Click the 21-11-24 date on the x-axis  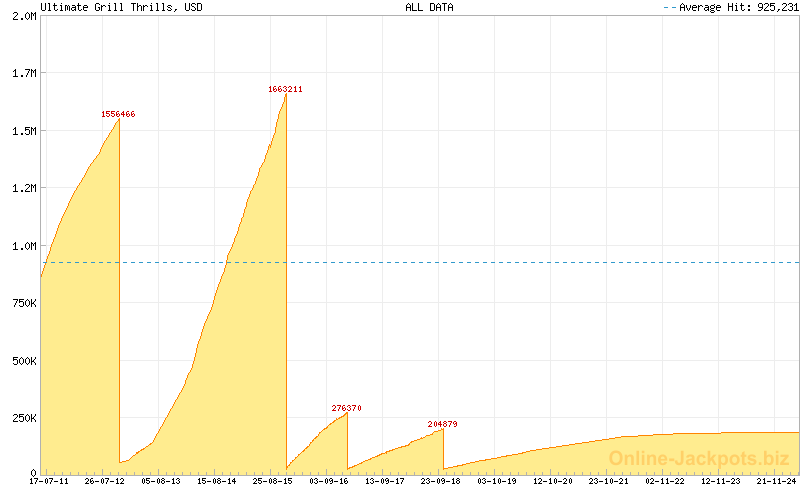point(777,481)
